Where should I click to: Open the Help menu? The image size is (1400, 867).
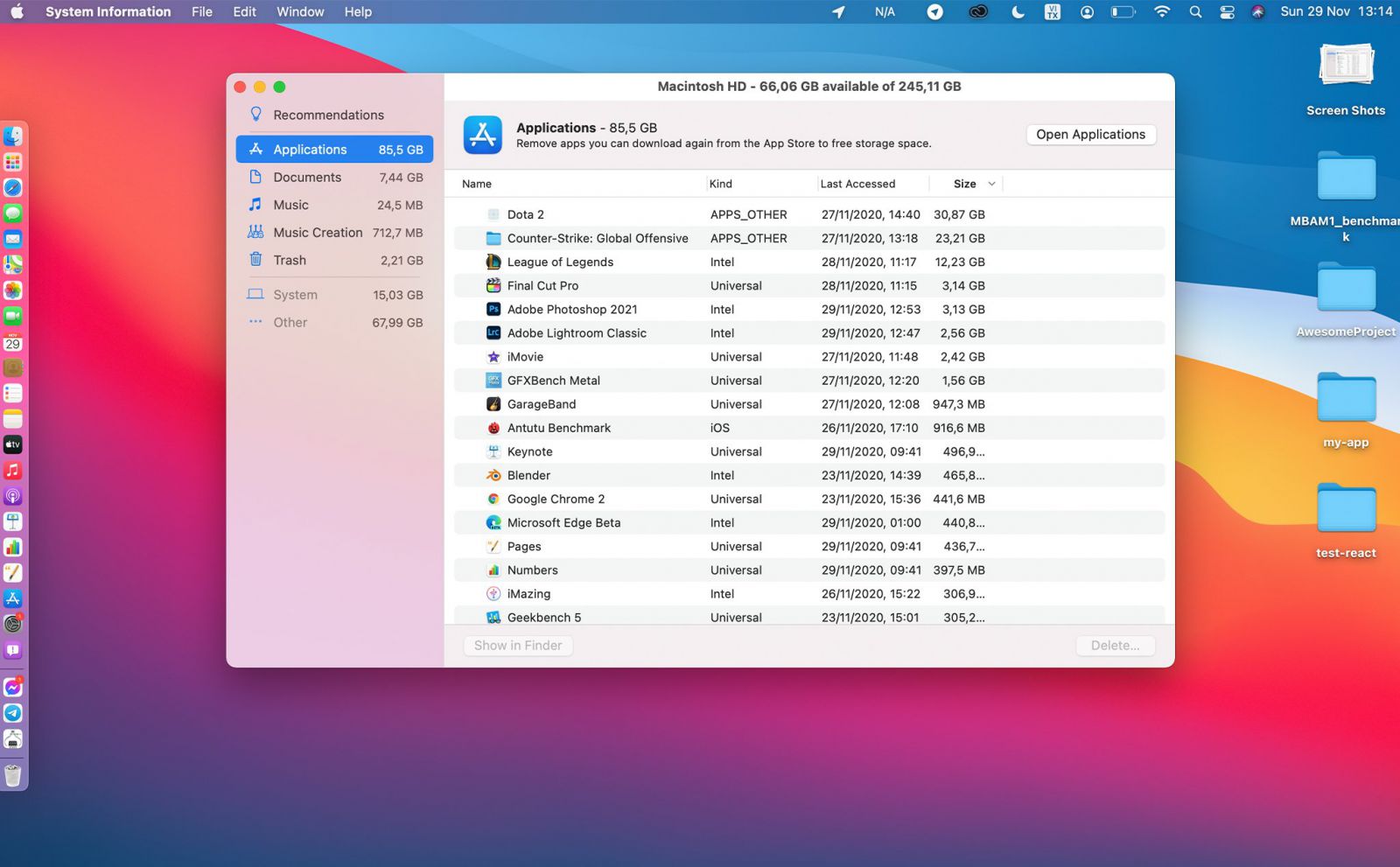click(358, 11)
